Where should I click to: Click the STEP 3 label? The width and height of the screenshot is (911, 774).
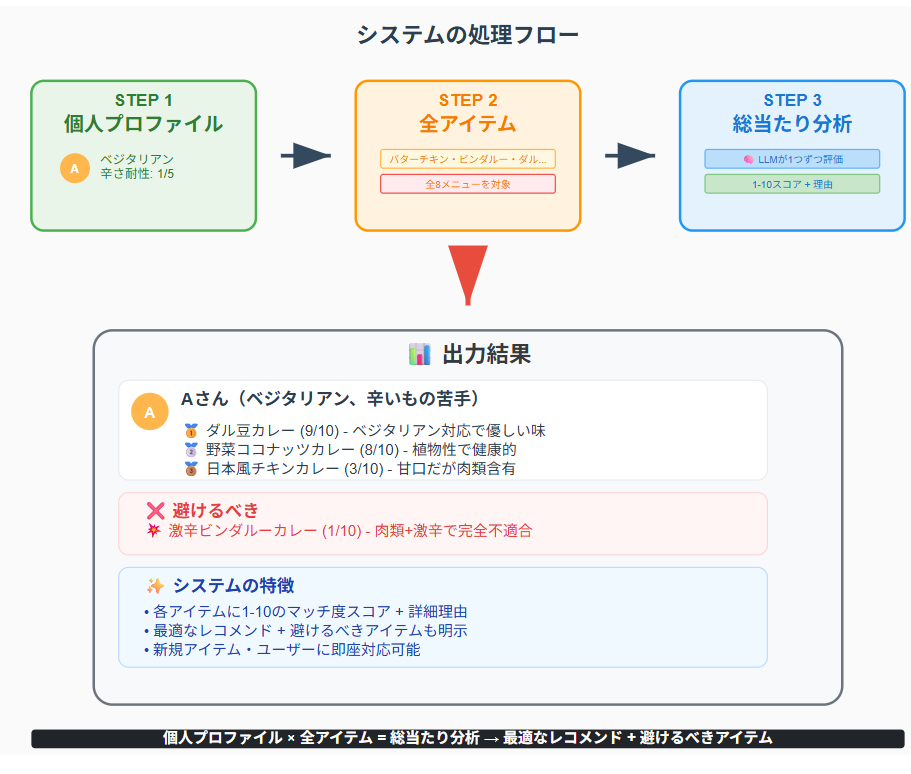[x=792, y=101]
